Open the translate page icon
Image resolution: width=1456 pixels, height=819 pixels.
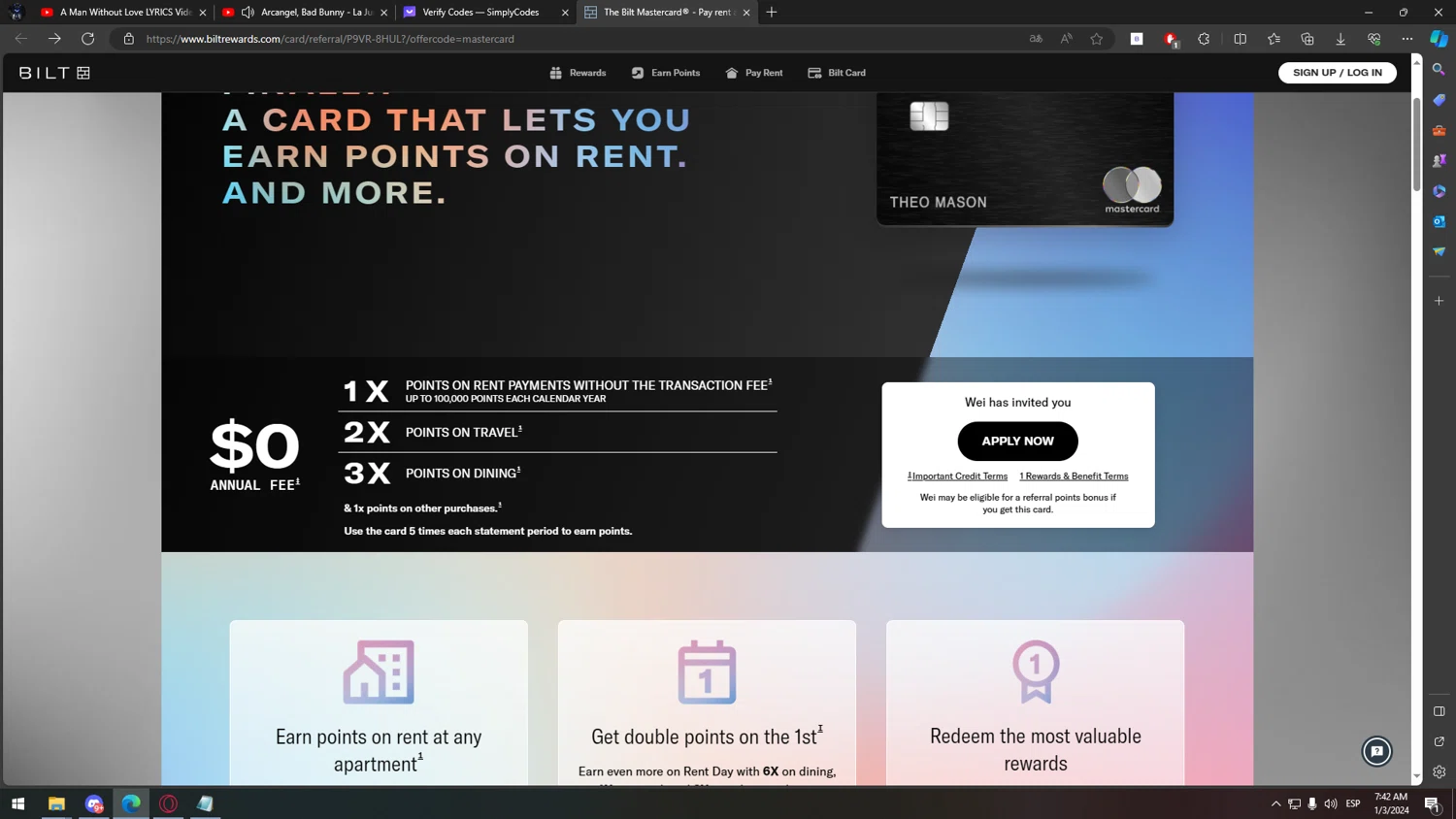tap(1036, 39)
